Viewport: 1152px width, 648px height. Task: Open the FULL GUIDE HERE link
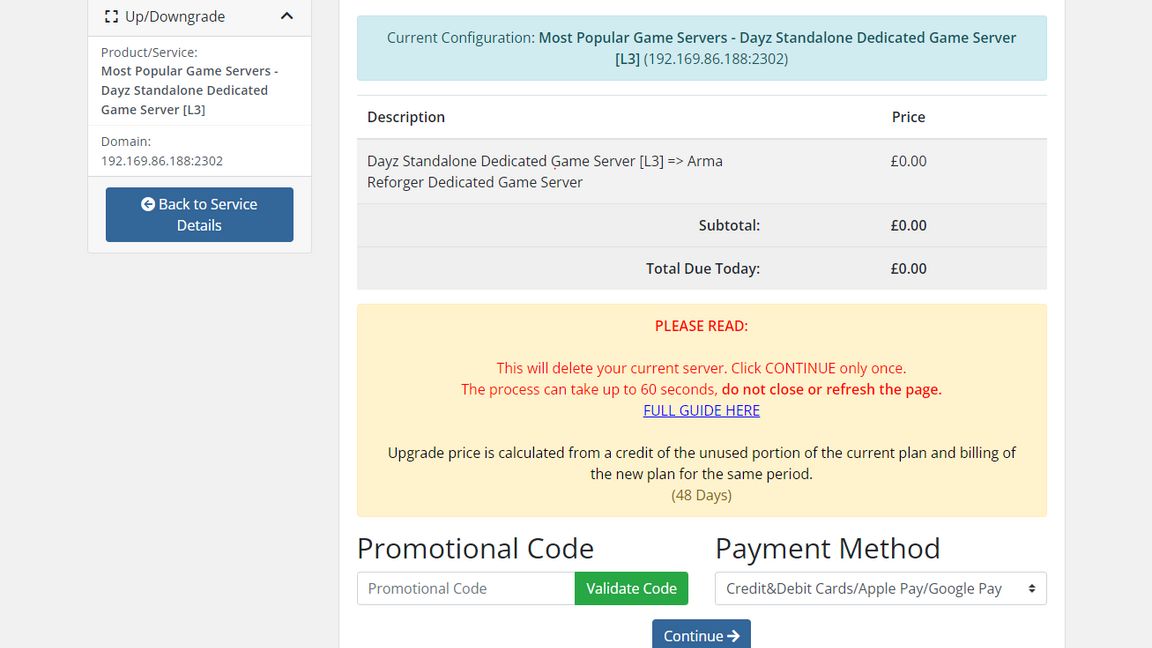(x=701, y=410)
